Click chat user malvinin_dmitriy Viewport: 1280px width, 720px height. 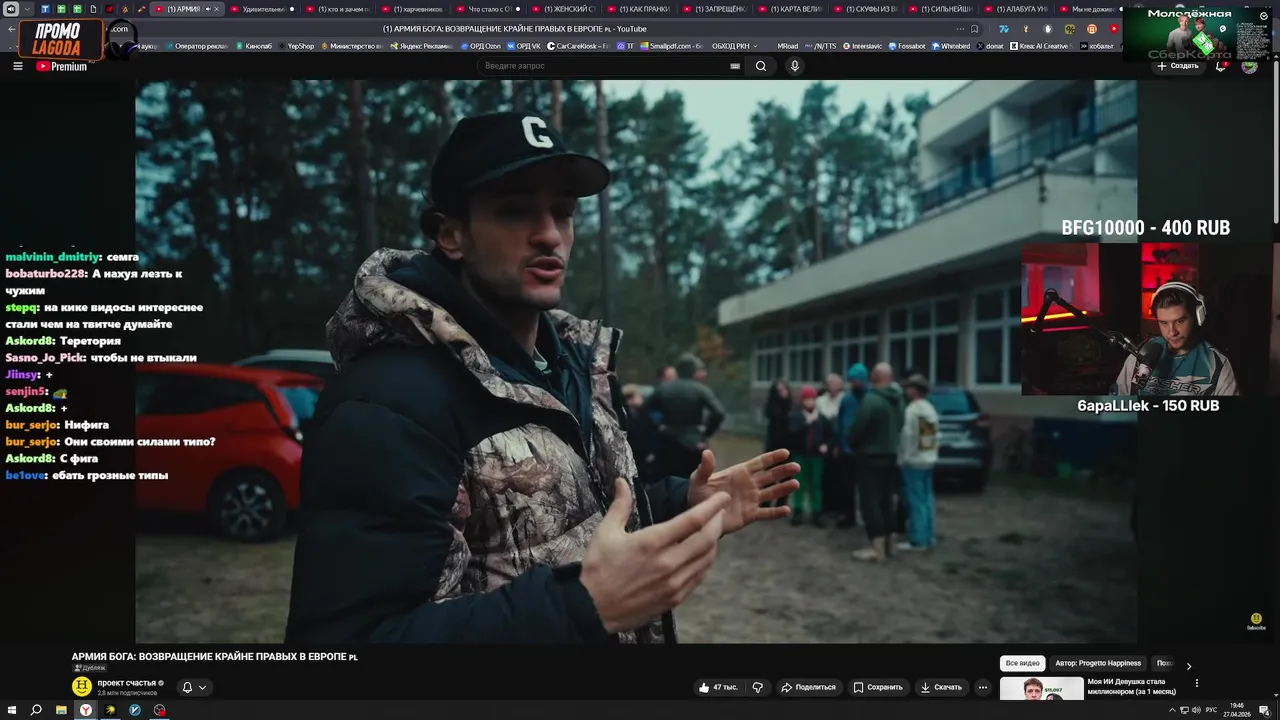coord(52,257)
